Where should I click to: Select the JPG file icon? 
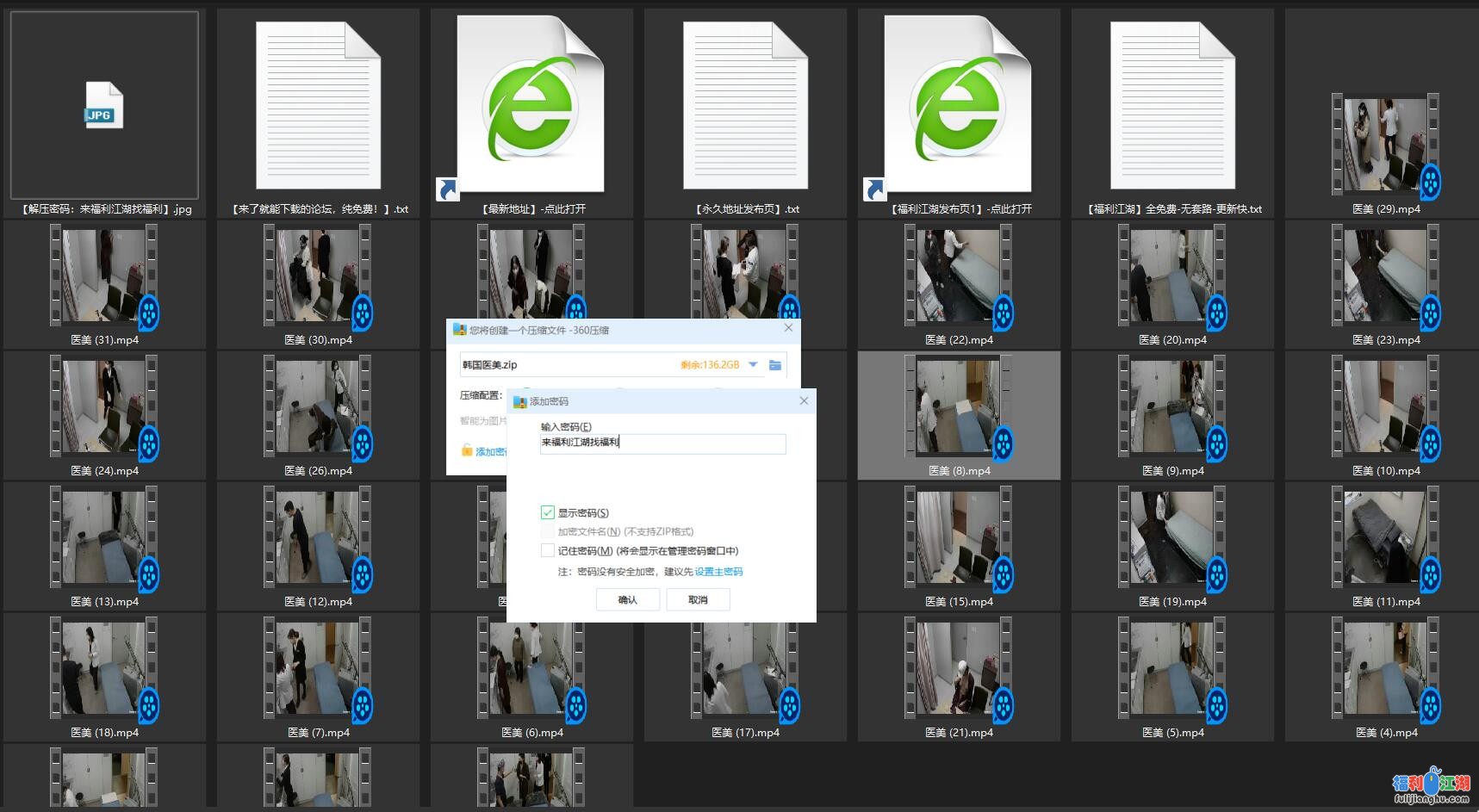(104, 105)
